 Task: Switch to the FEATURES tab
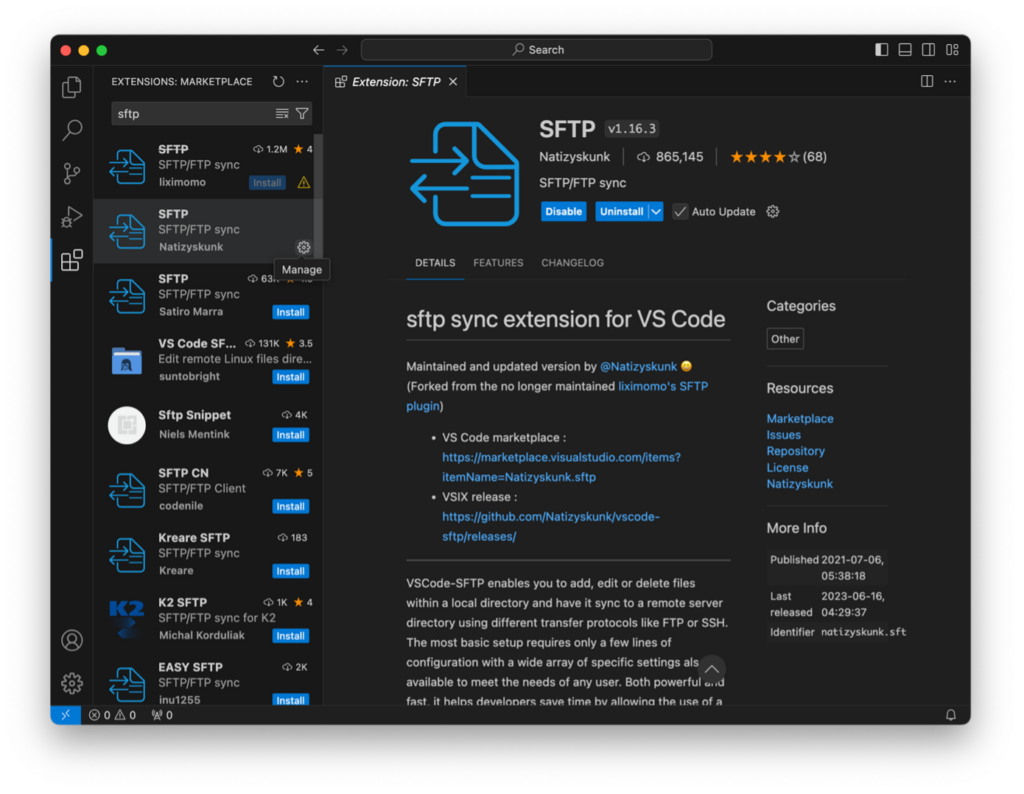(x=498, y=262)
